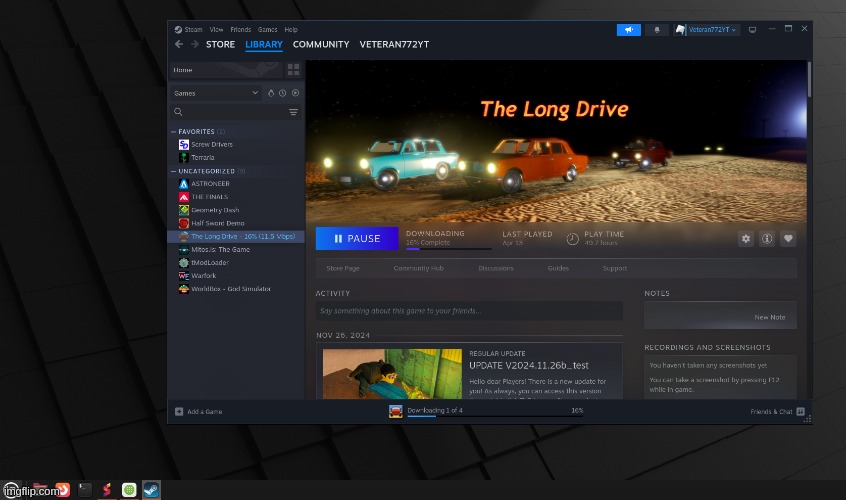Open the Community Hub link
The height and width of the screenshot is (500, 846).
419,268
